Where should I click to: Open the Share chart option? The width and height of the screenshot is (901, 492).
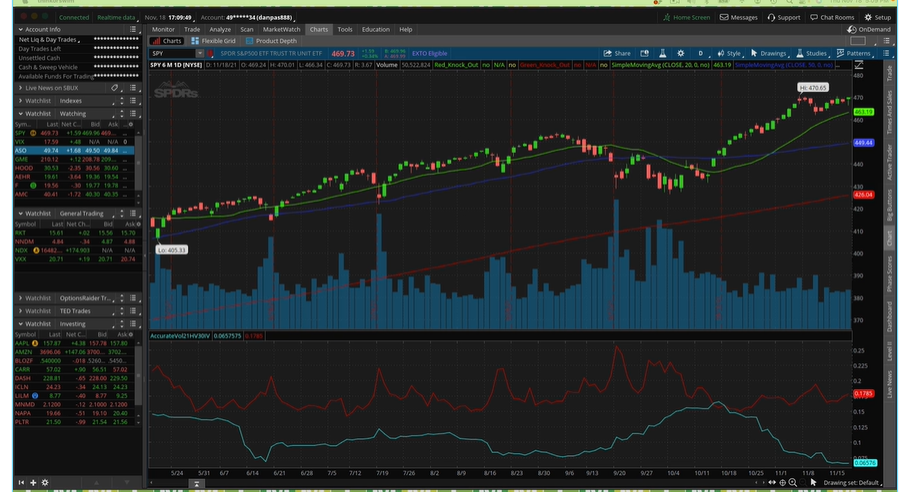(617, 53)
